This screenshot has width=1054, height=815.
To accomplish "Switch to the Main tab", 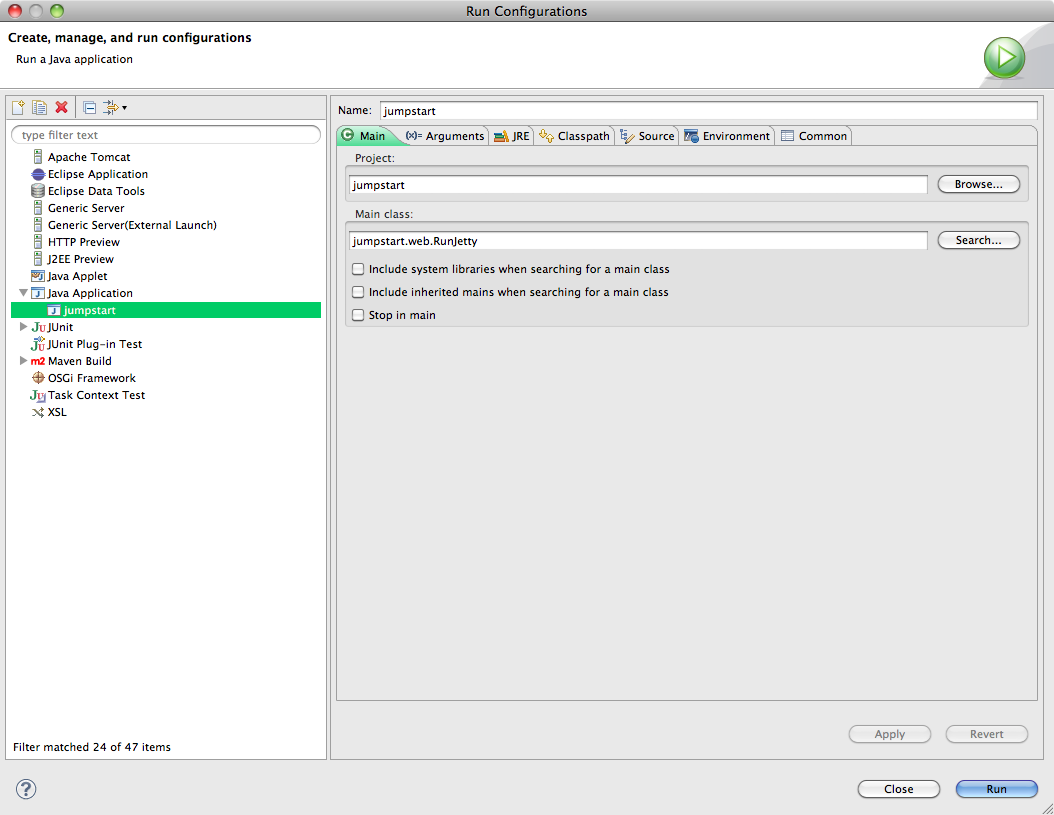I will tap(364, 136).
